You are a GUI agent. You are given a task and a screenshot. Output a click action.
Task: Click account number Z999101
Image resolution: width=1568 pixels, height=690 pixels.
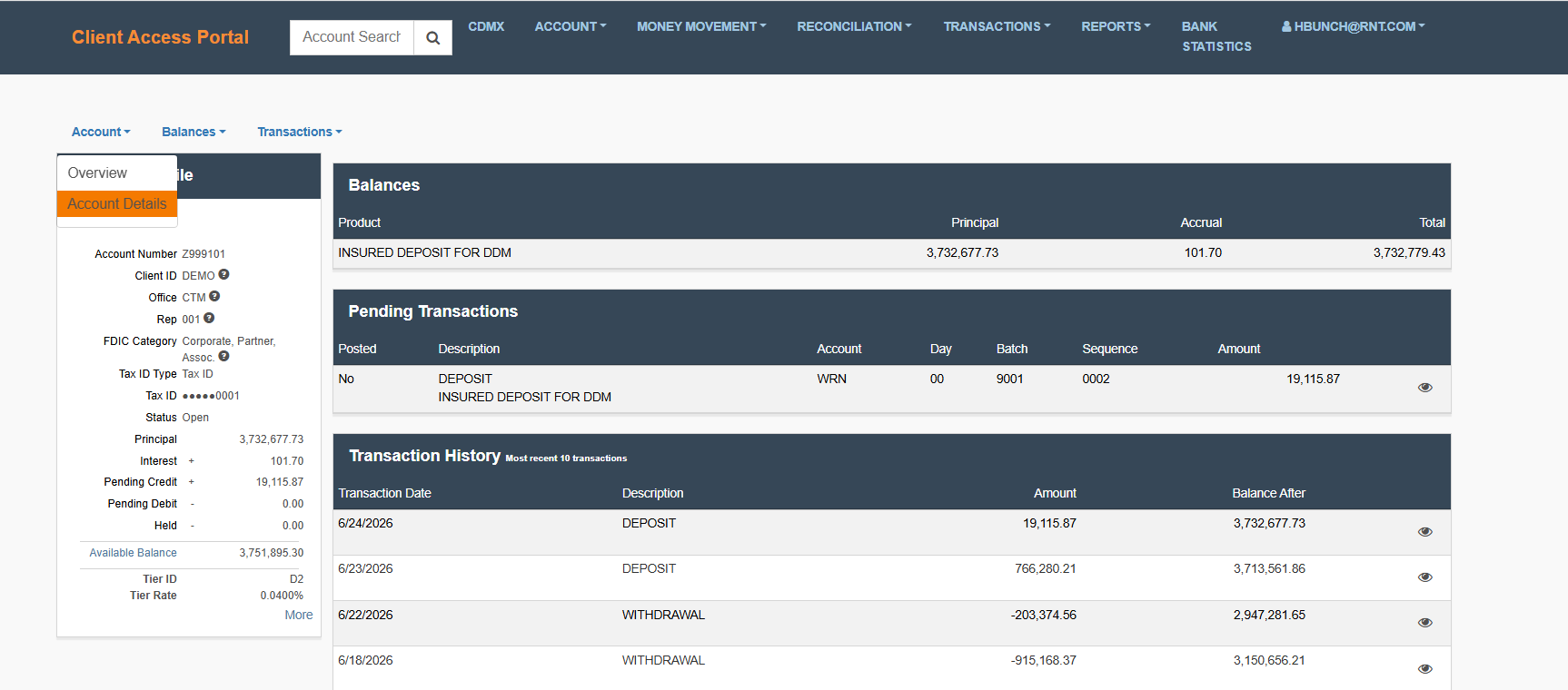pyautogui.click(x=203, y=254)
